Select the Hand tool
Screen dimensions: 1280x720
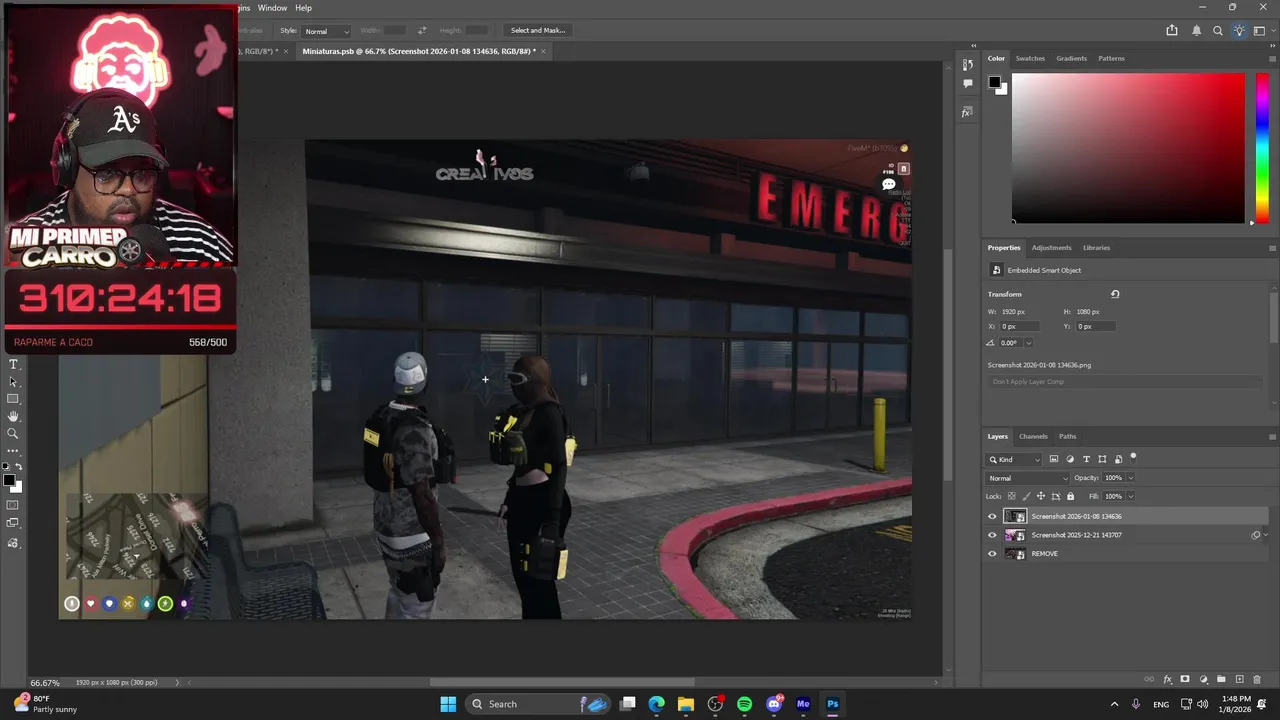coord(13,416)
